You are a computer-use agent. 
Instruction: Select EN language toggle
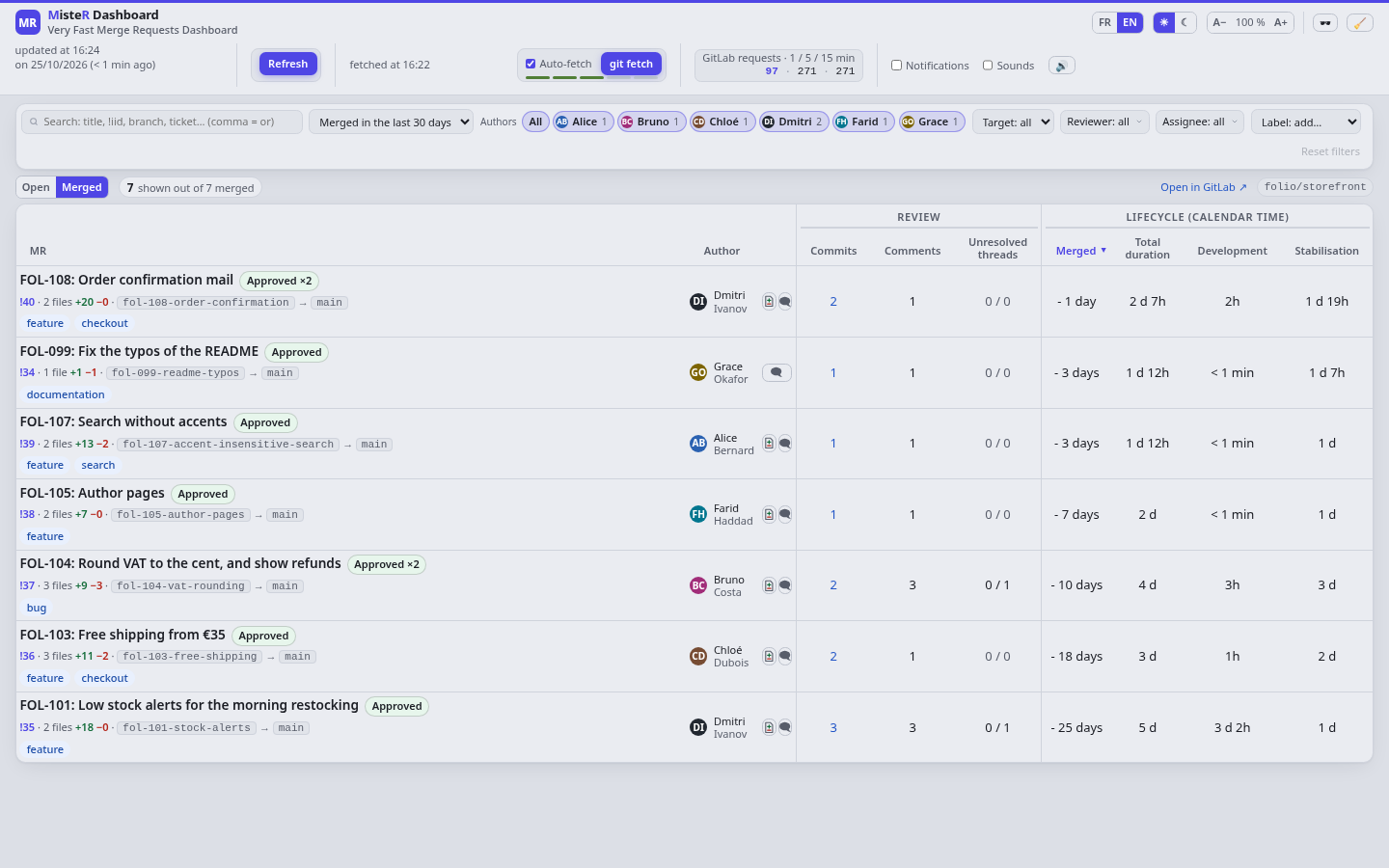pyautogui.click(x=1130, y=22)
